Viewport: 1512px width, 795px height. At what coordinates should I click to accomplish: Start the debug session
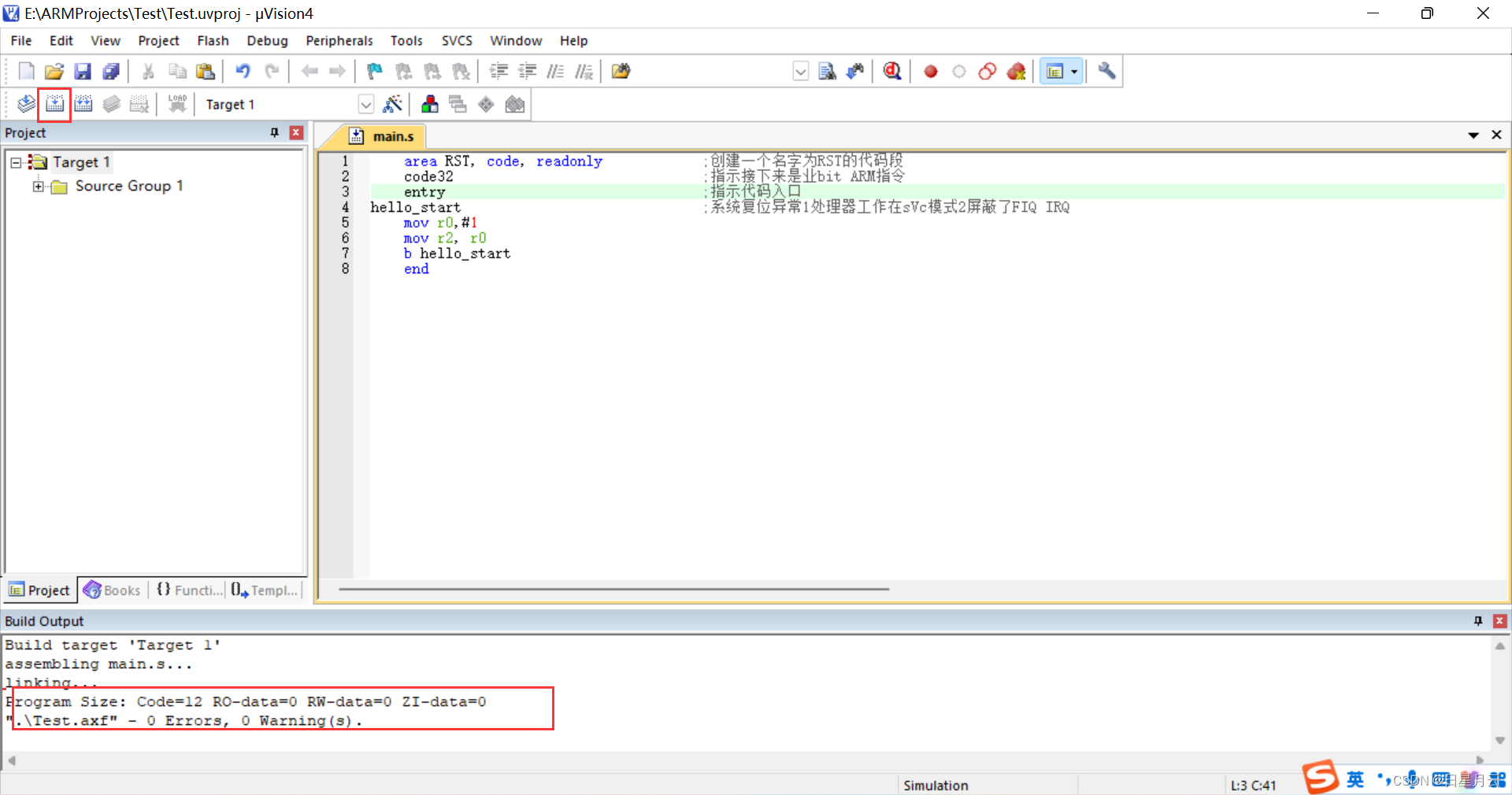pos(892,72)
